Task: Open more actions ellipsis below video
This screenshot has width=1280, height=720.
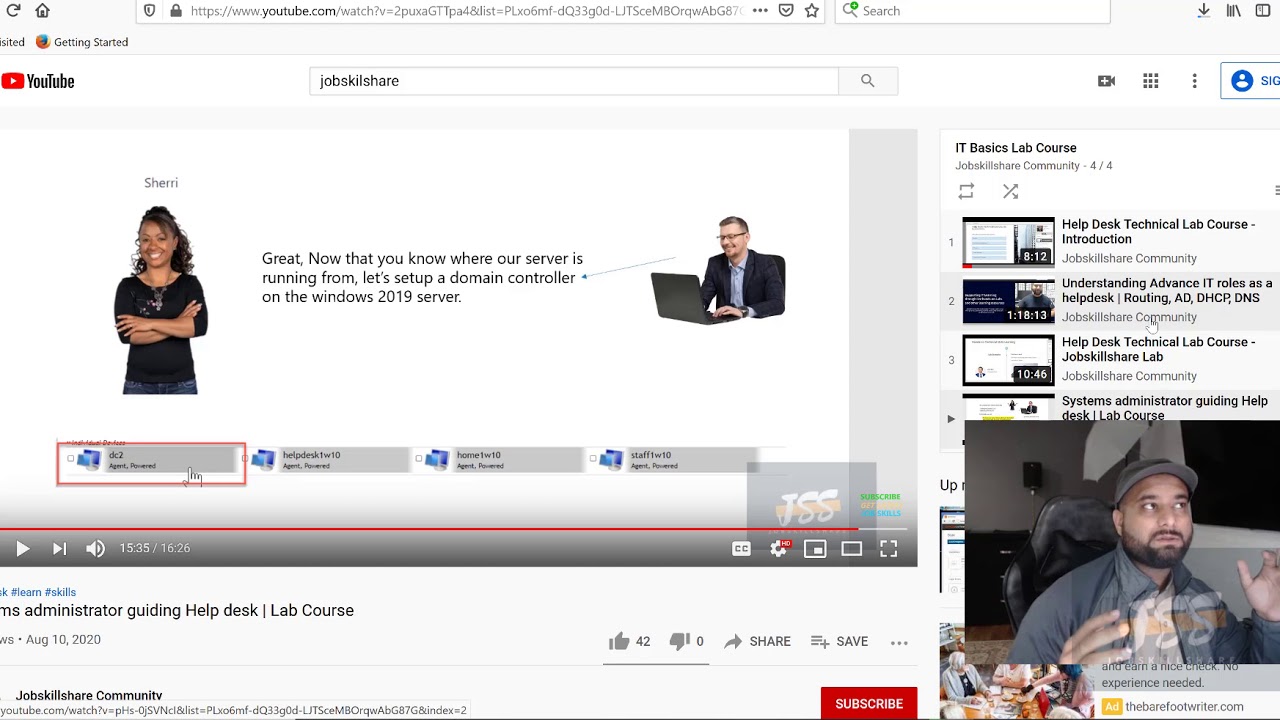Action: click(899, 642)
